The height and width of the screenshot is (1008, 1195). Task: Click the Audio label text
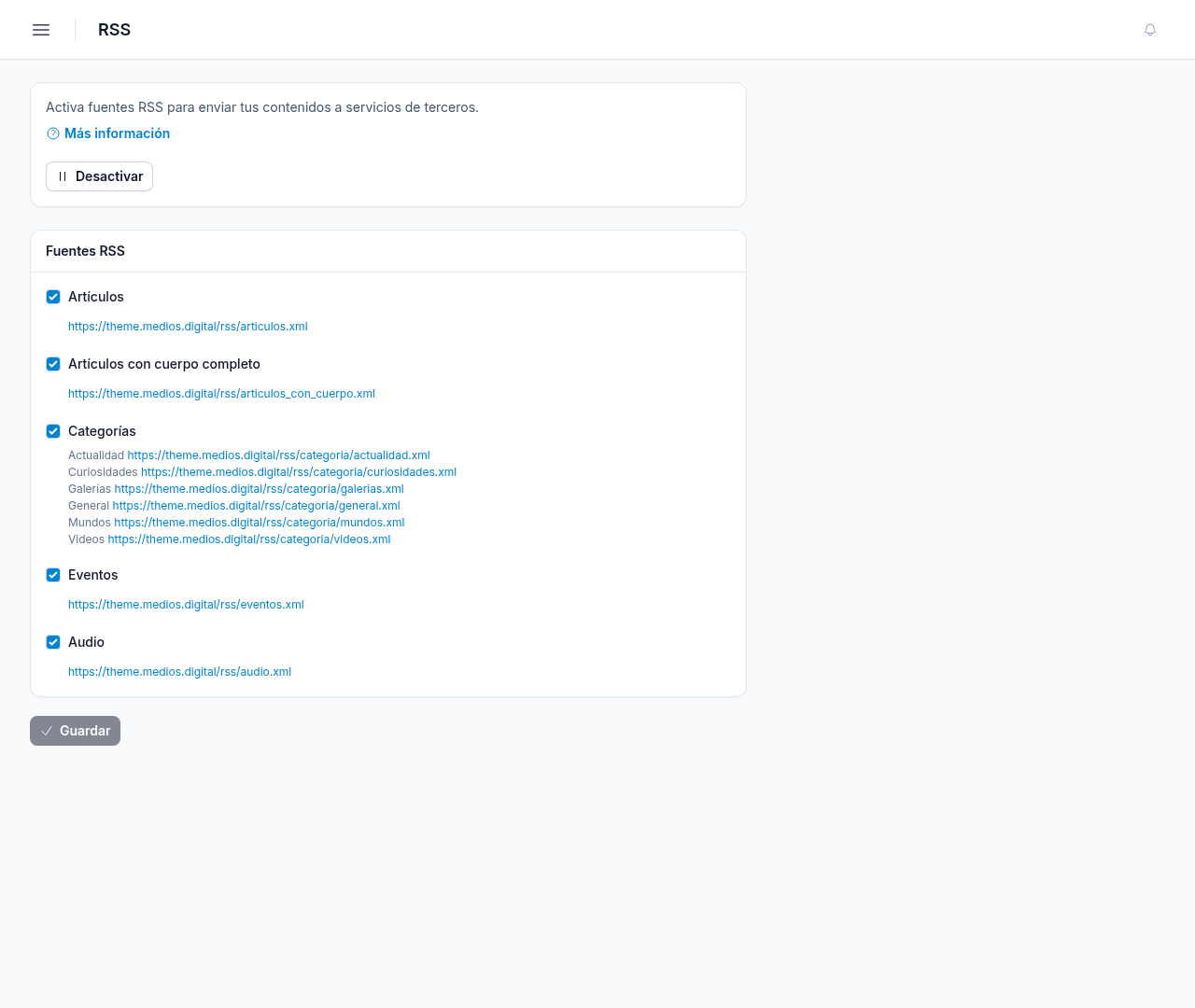click(86, 642)
